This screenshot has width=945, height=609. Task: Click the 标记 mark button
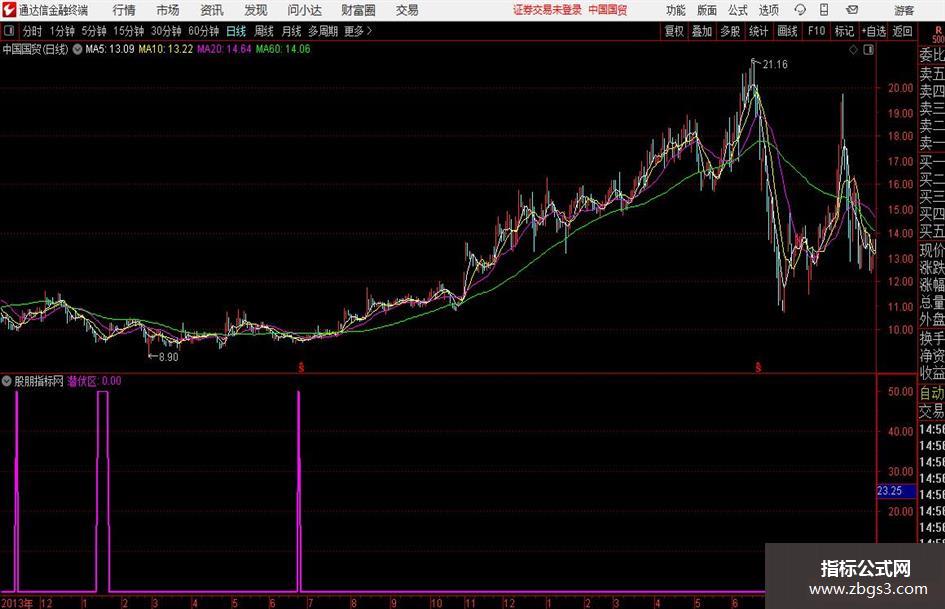click(844, 31)
